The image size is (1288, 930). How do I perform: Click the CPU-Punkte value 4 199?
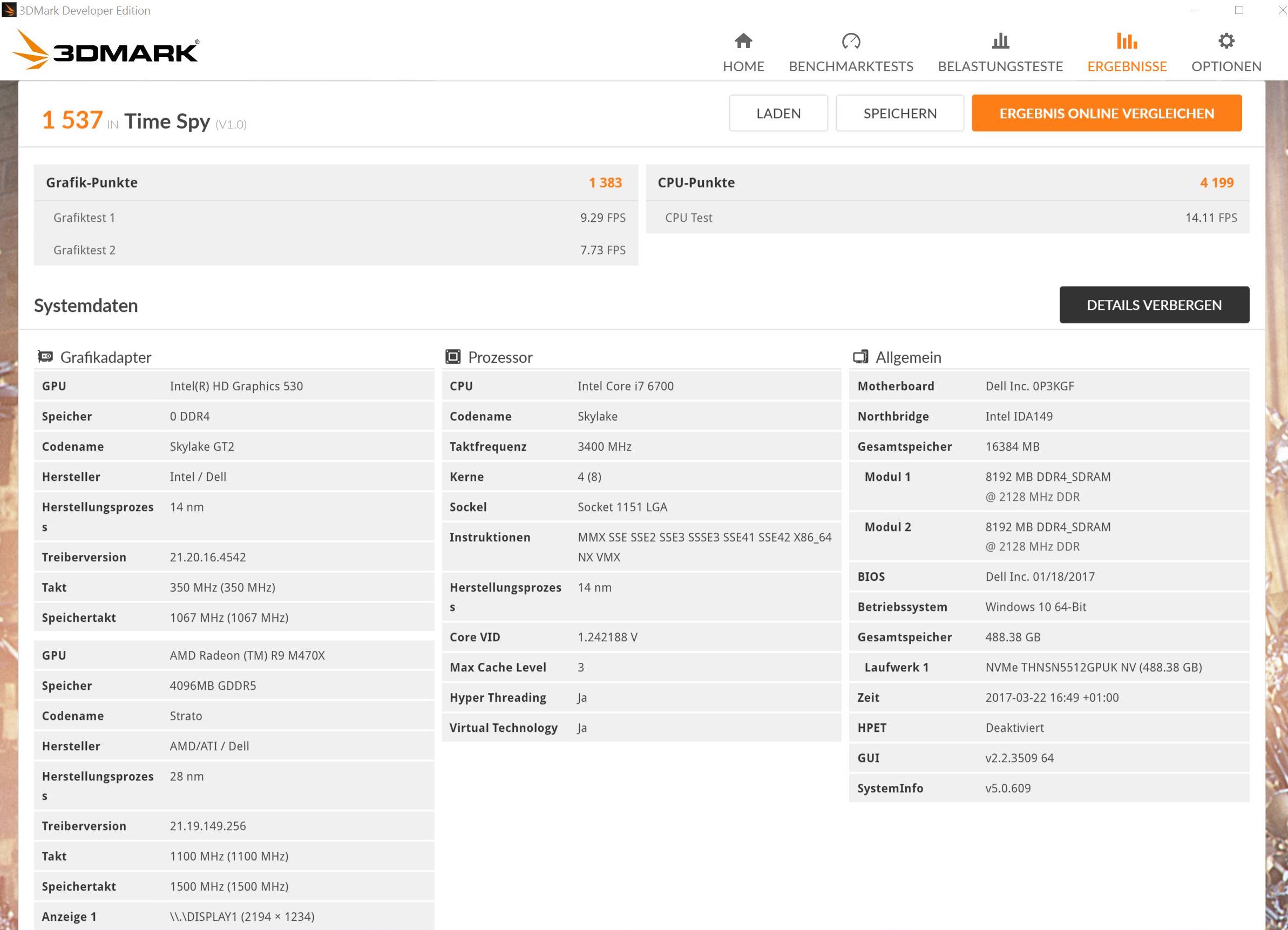pos(1216,183)
